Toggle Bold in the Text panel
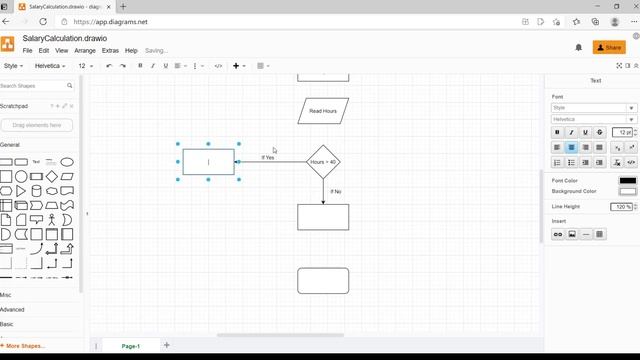The image size is (640, 360). pos(557,132)
